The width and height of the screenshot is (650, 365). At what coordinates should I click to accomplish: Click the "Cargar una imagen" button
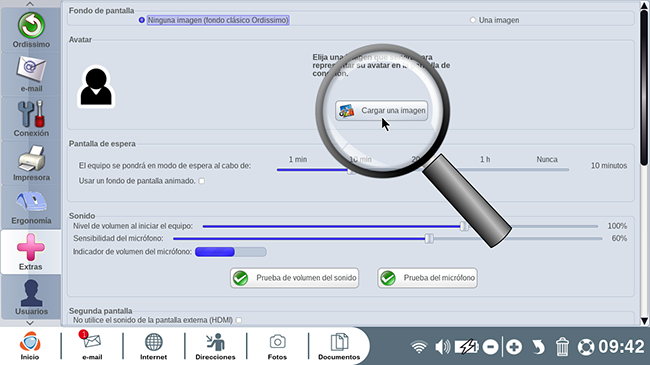[381, 111]
